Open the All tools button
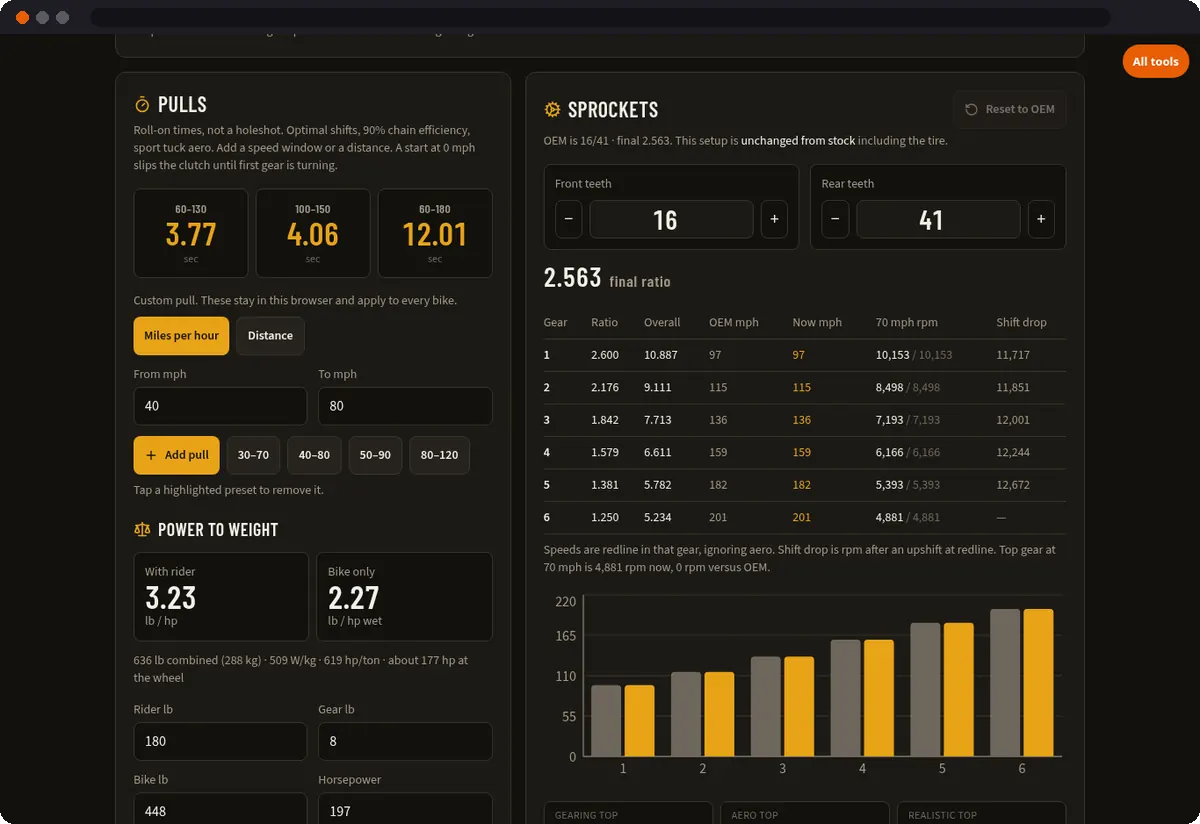The width and height of the screenshot is (1200, 824). [x=1155, y=61]
